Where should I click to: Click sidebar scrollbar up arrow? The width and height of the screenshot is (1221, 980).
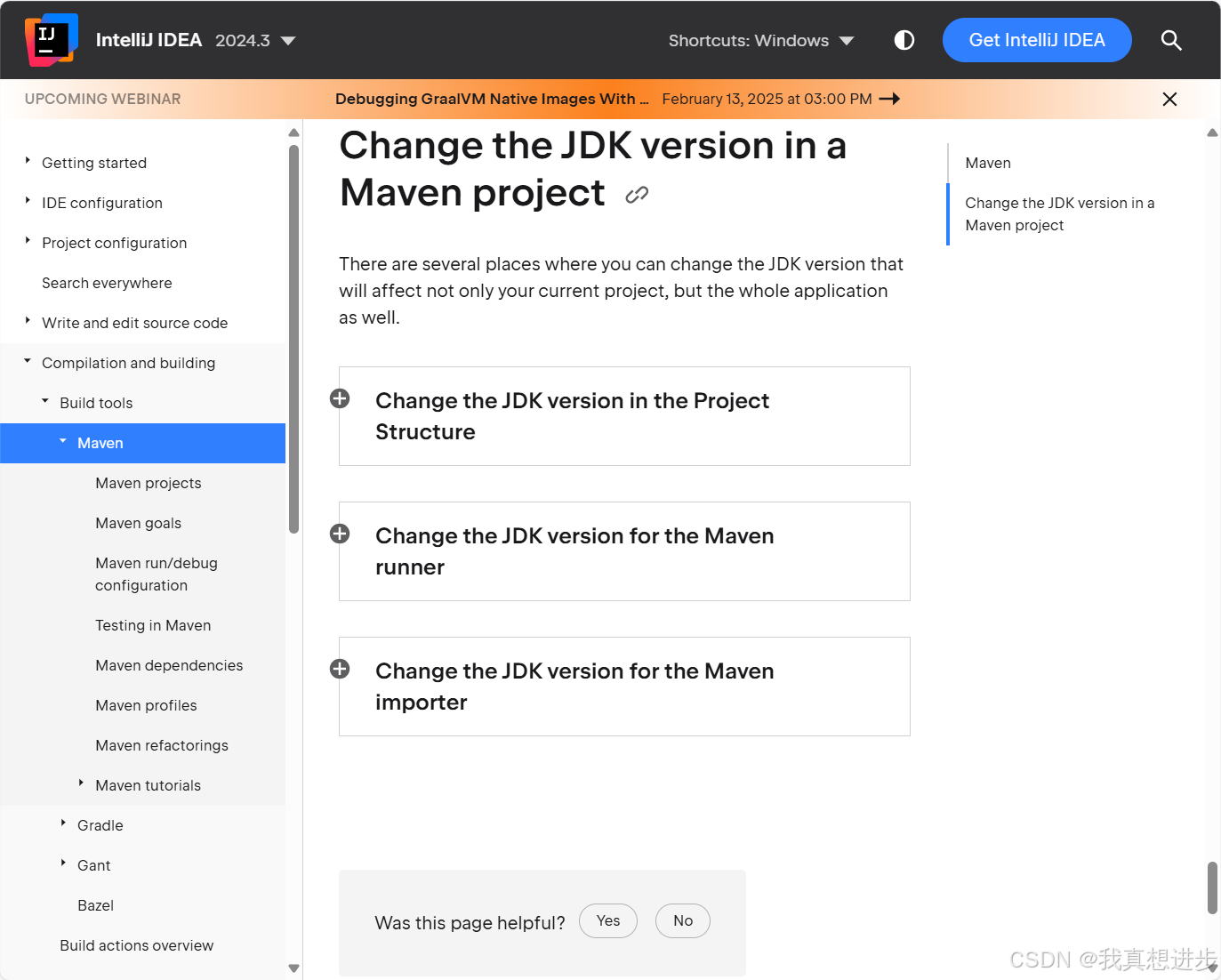[x=293, y=133]
